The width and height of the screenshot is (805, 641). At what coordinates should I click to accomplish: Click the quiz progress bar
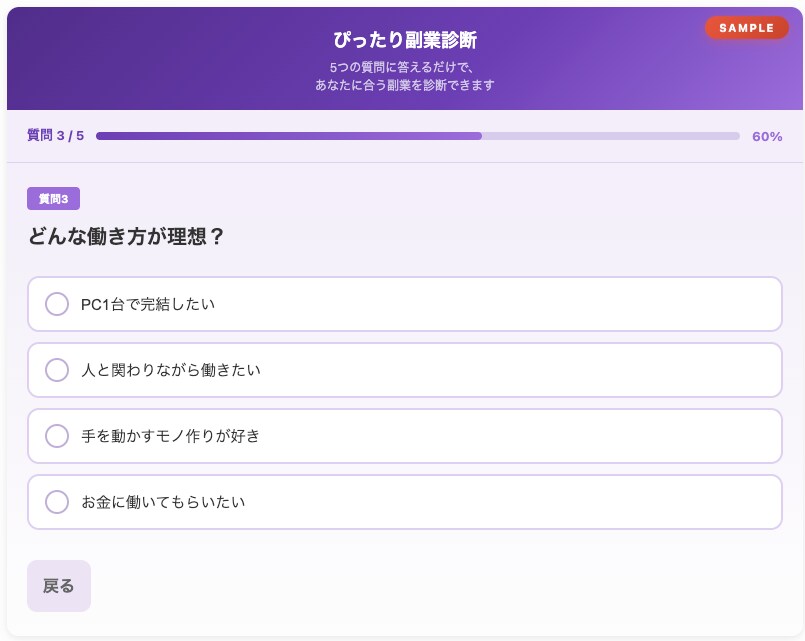(x=417, y=136)
